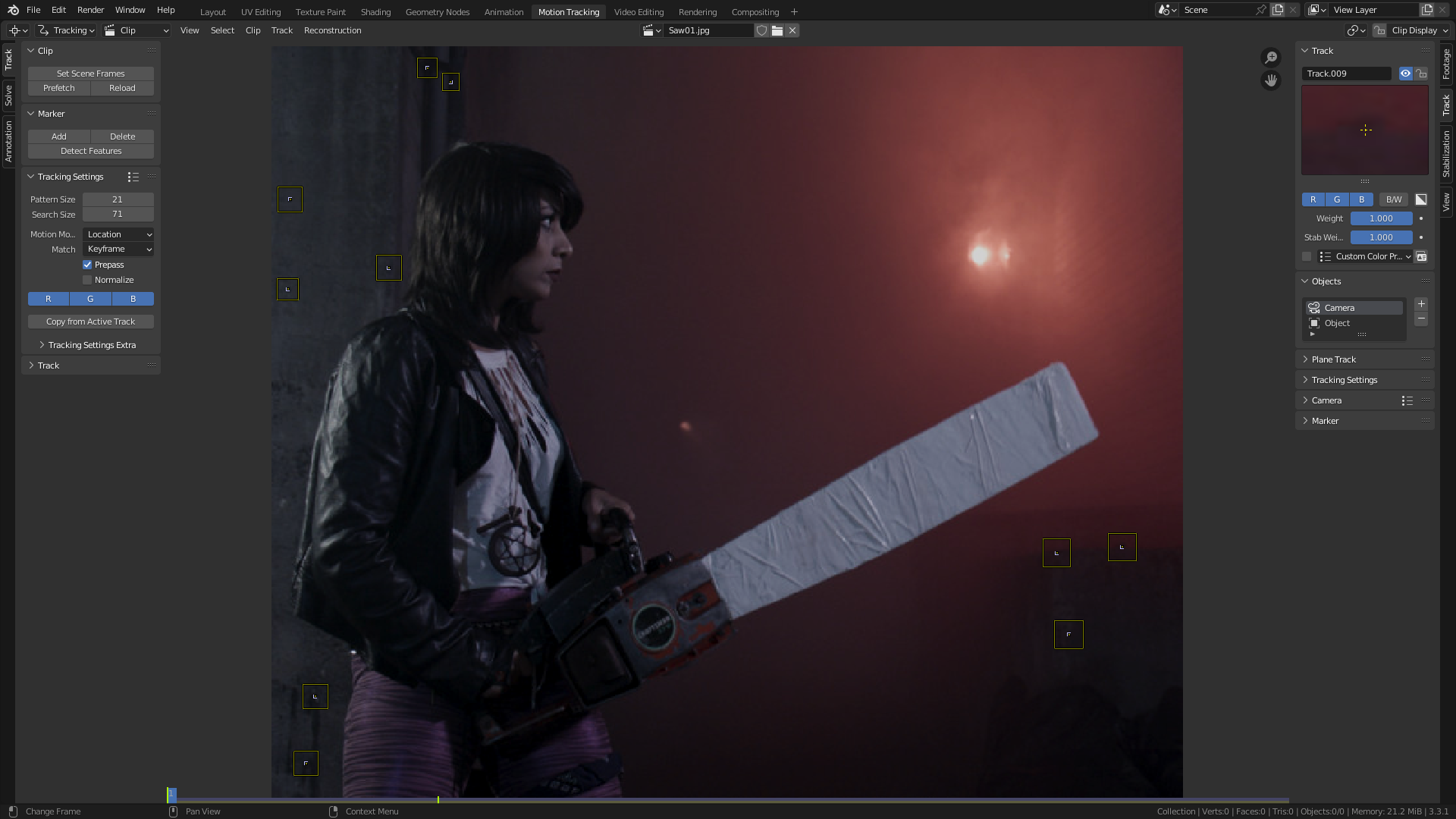The width and height of the screenshot is (1456, 819).
Task: Toggle B/W preview in Track panel
Action: [1394, 199]
